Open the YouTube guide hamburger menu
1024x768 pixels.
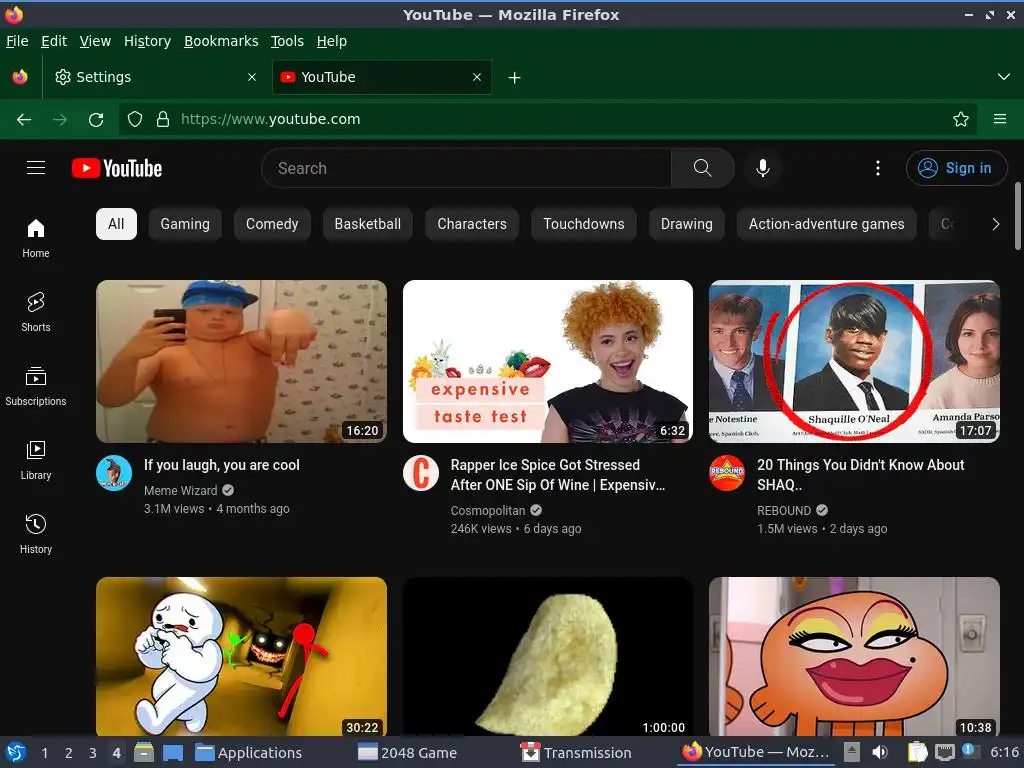pyautogui.click(x=36, y=168)
